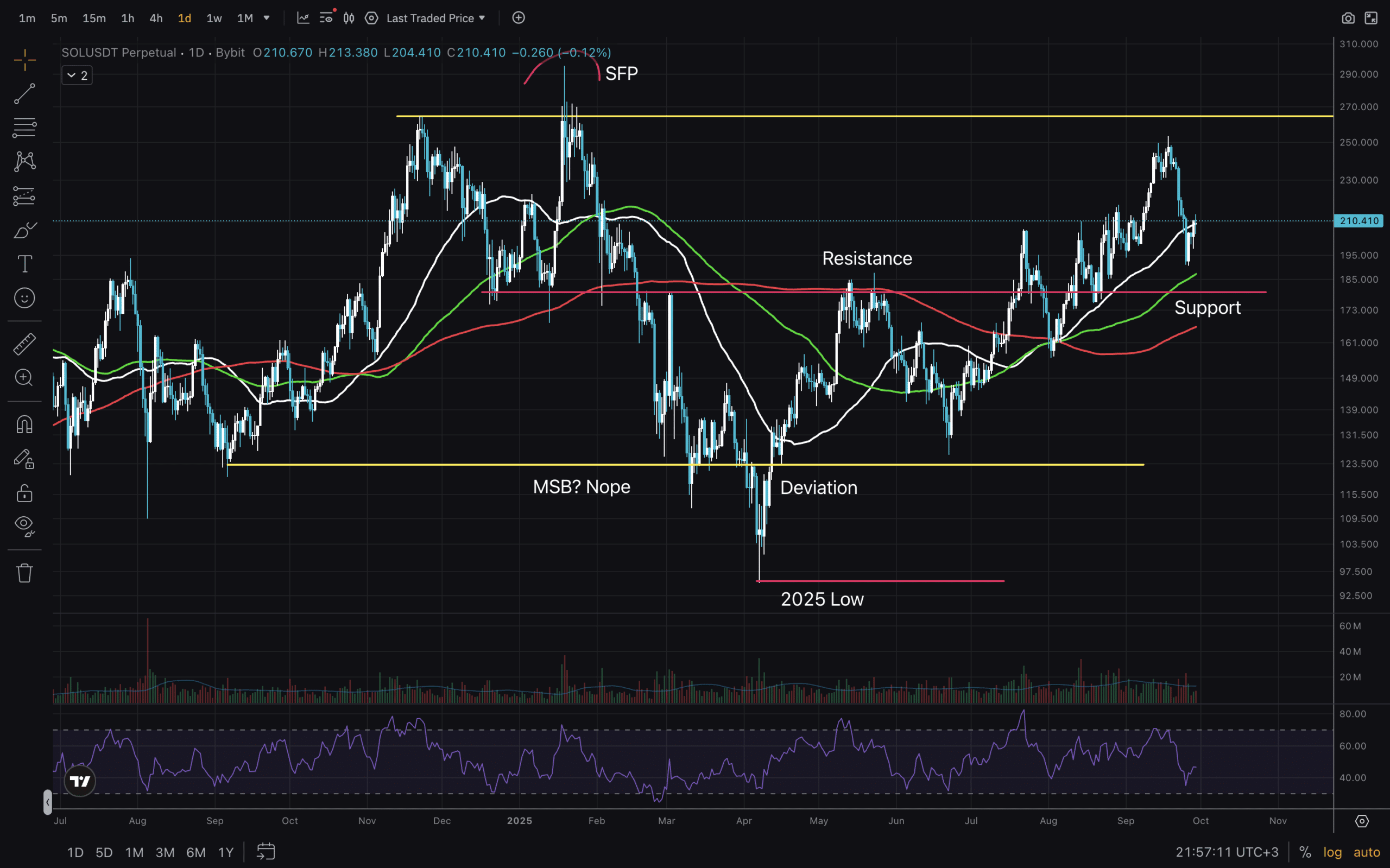
Task: Open the indicators menu icon
Action: click(302, 18)
